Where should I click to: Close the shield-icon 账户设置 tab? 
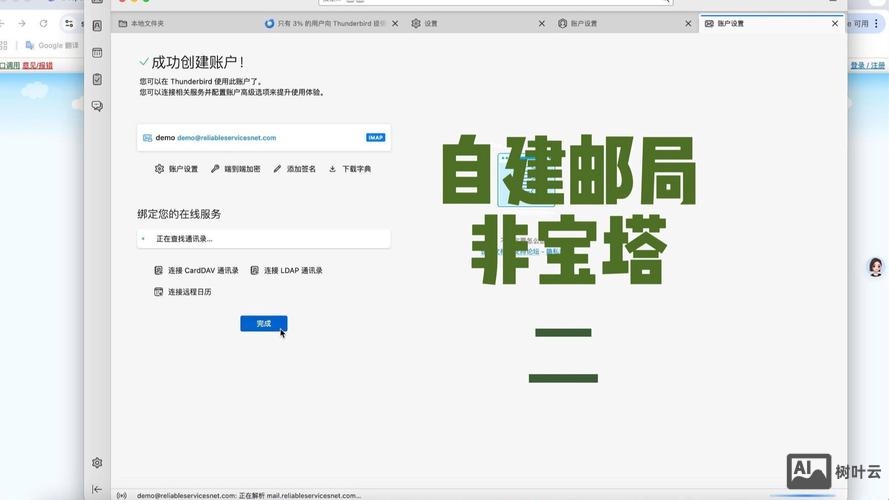tap(688, 23)
